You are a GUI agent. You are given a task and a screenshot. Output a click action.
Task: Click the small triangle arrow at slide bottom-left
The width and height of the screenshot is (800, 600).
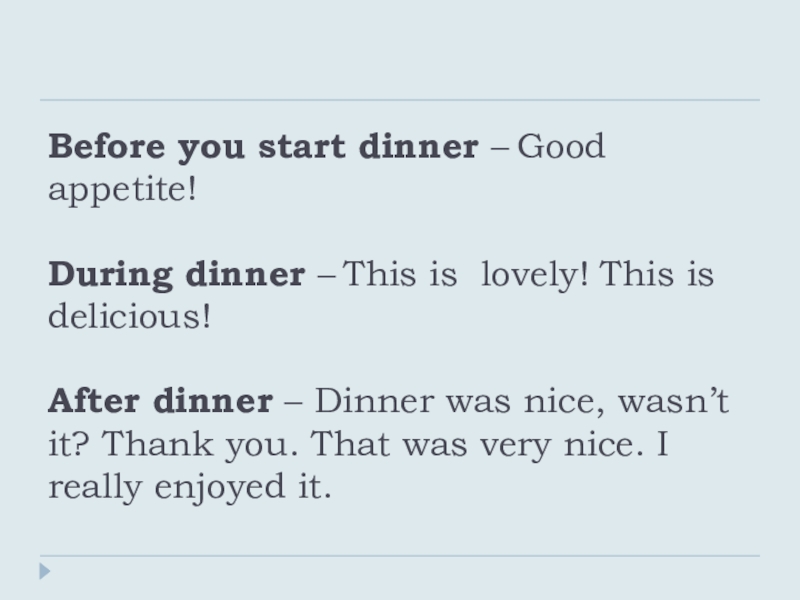[x=44, y=572]
